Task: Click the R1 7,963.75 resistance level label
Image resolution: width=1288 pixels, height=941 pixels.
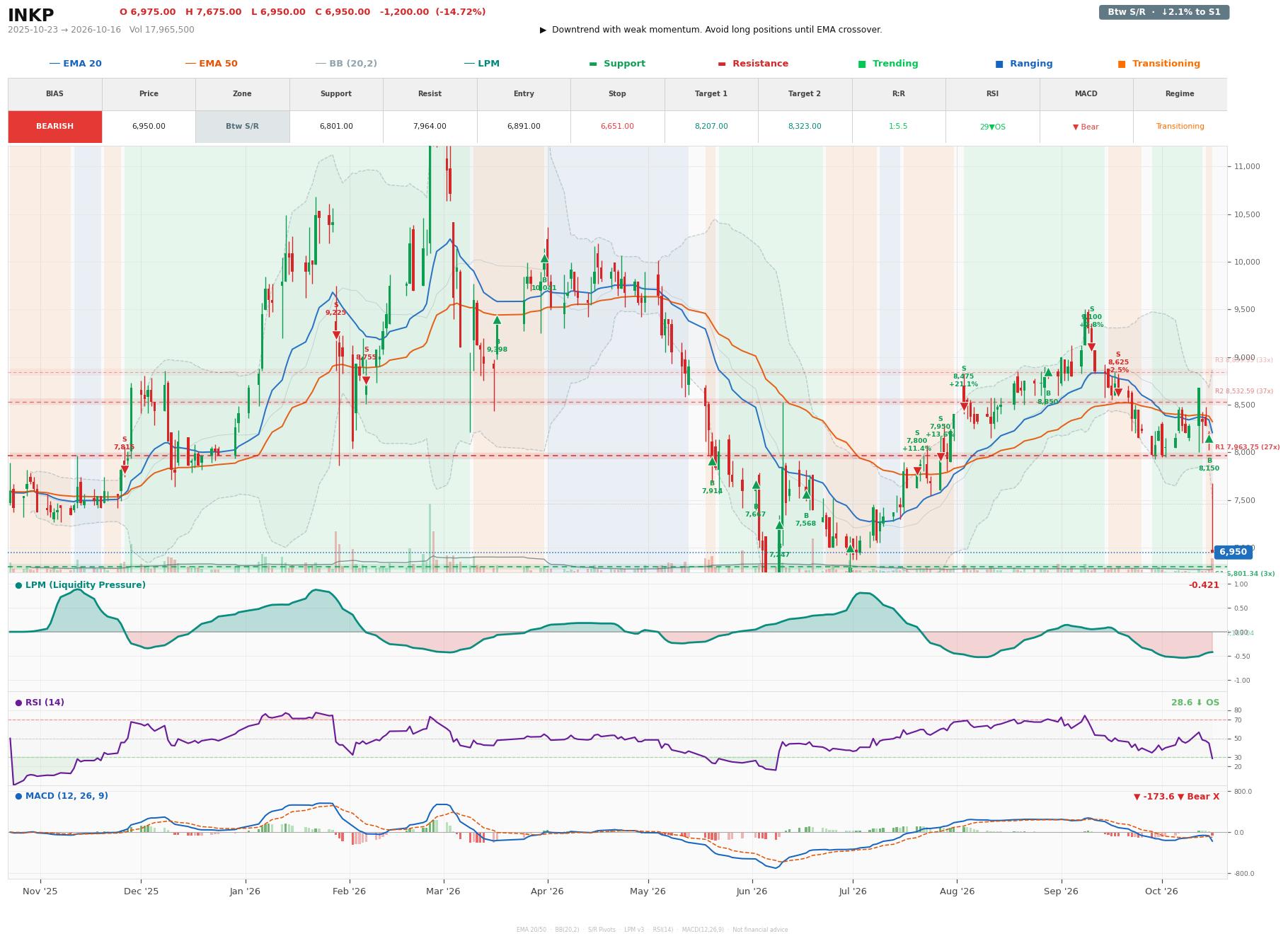Action: click(1247, 448)
